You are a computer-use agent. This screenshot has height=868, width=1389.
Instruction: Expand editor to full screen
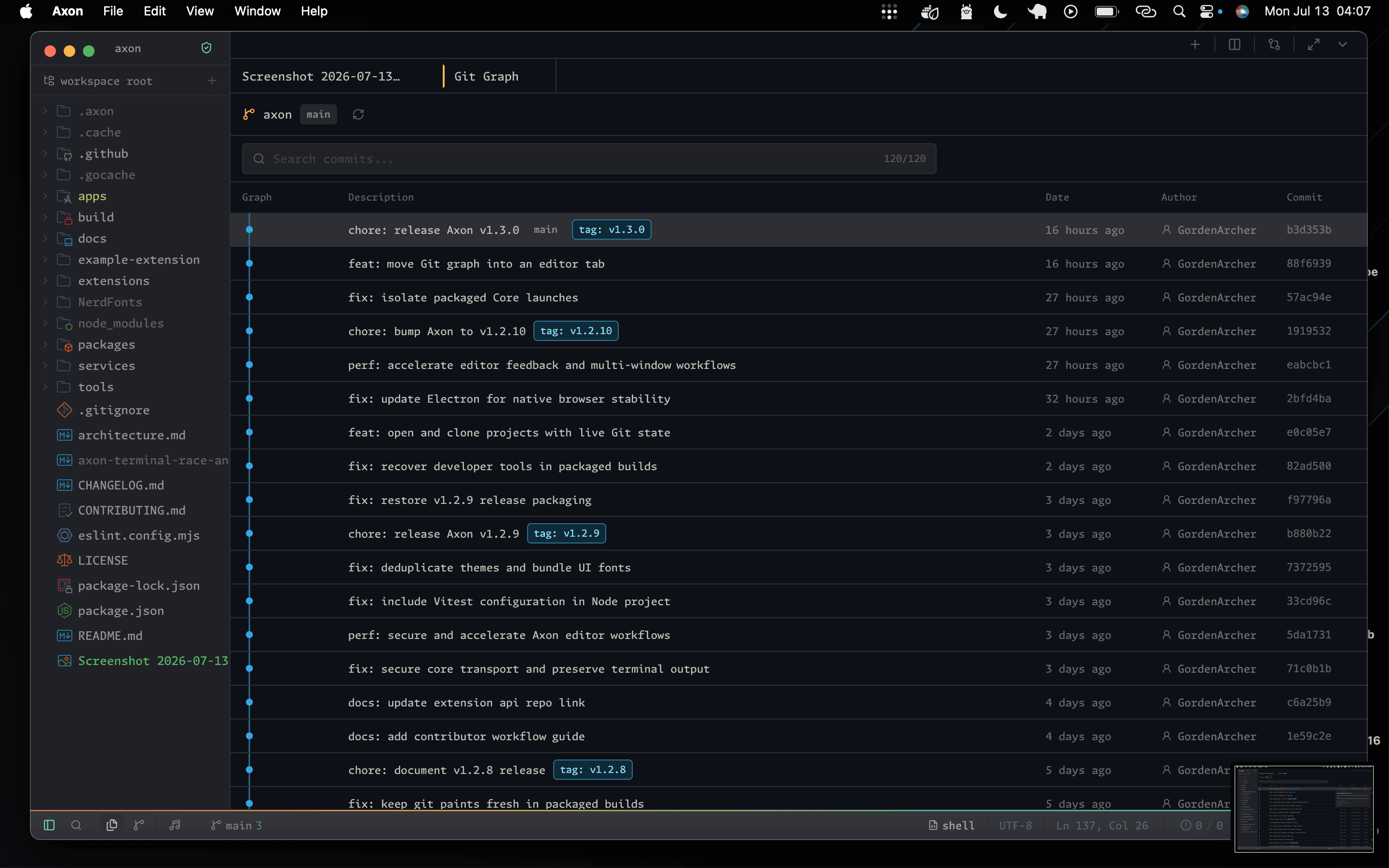[x=1314, y=45]
